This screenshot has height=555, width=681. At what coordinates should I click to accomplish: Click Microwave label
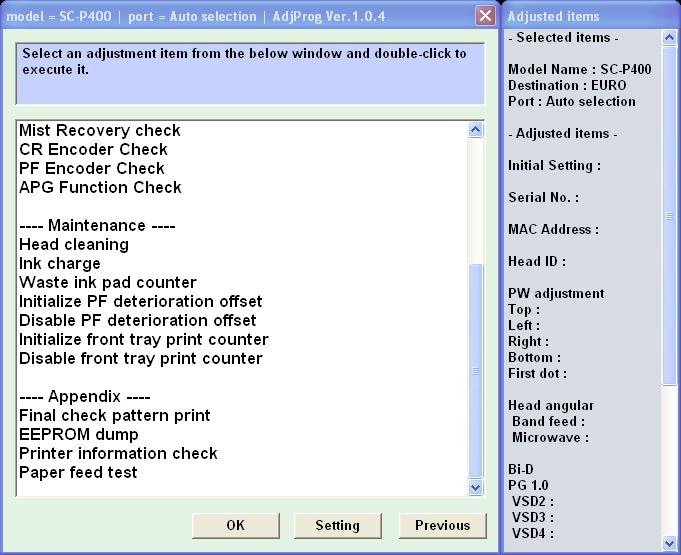click(x=551, y=437)
